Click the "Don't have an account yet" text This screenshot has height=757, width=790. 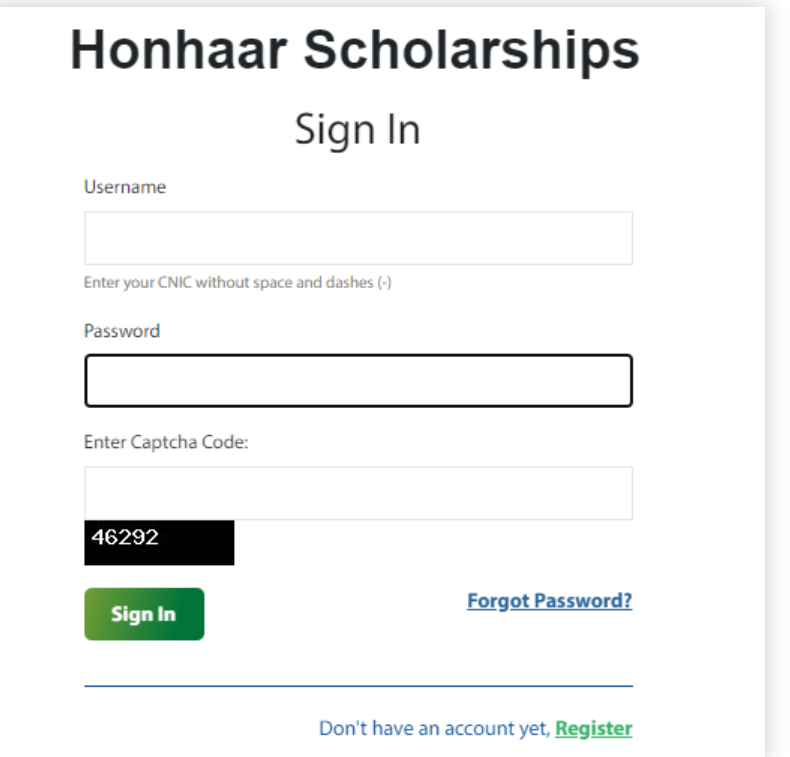click(x=434, y=729)
